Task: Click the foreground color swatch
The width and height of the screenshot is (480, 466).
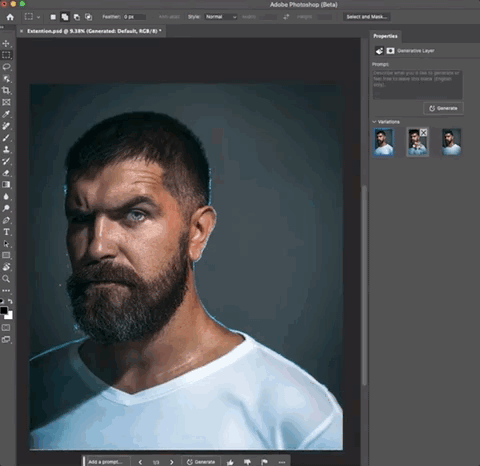Action: 4,310
